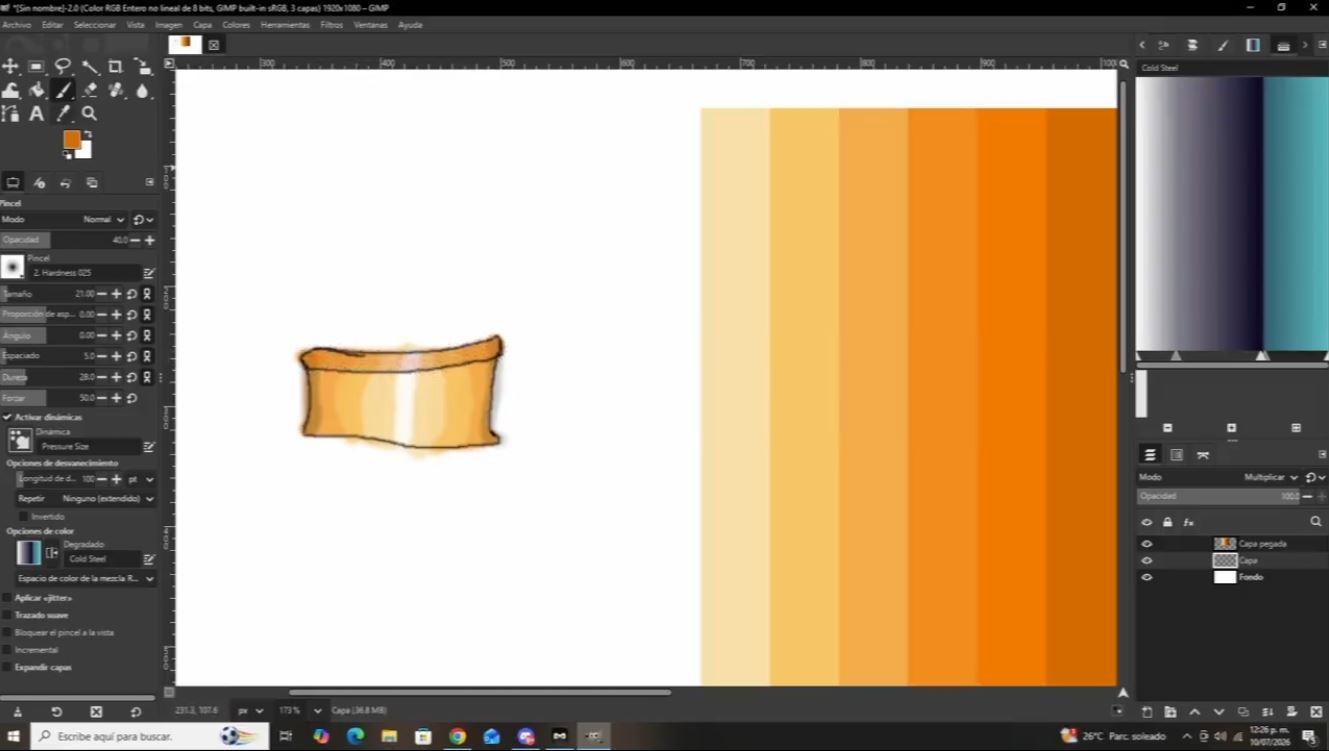Reset Tamaño to the brush default

point(132,294)
